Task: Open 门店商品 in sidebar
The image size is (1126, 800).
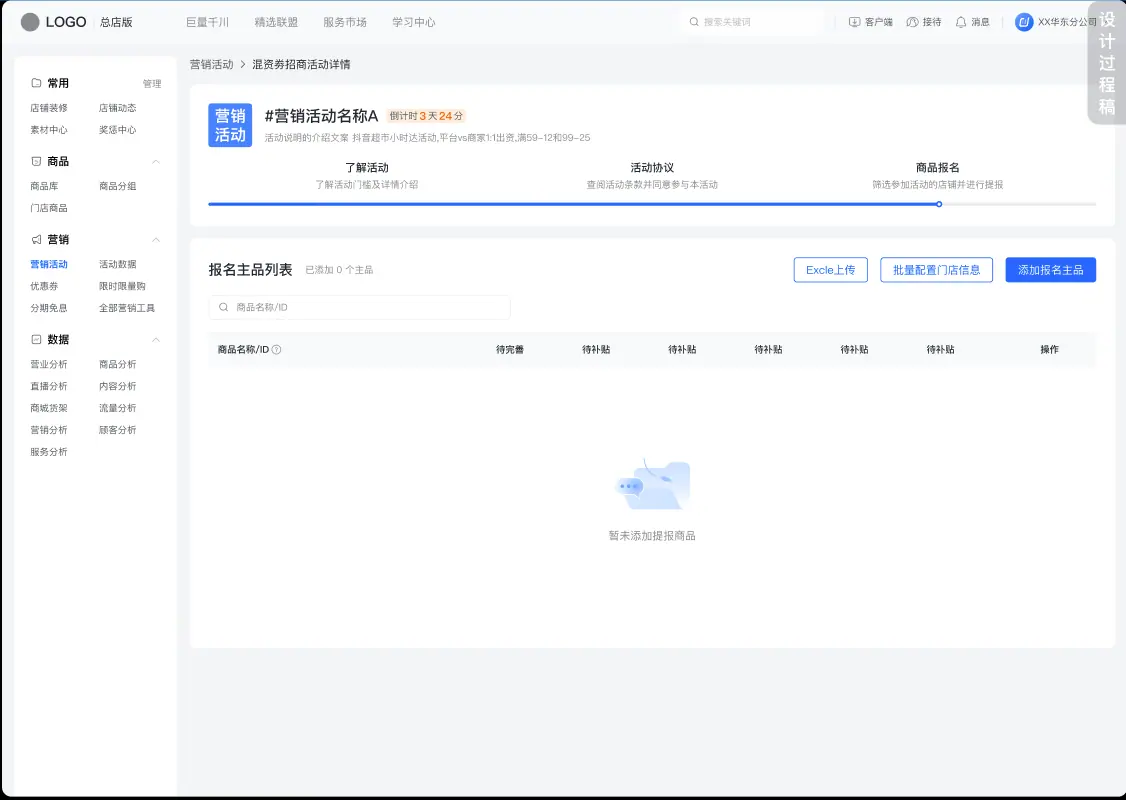Action: pyautogui.click(x=49, y=208)
